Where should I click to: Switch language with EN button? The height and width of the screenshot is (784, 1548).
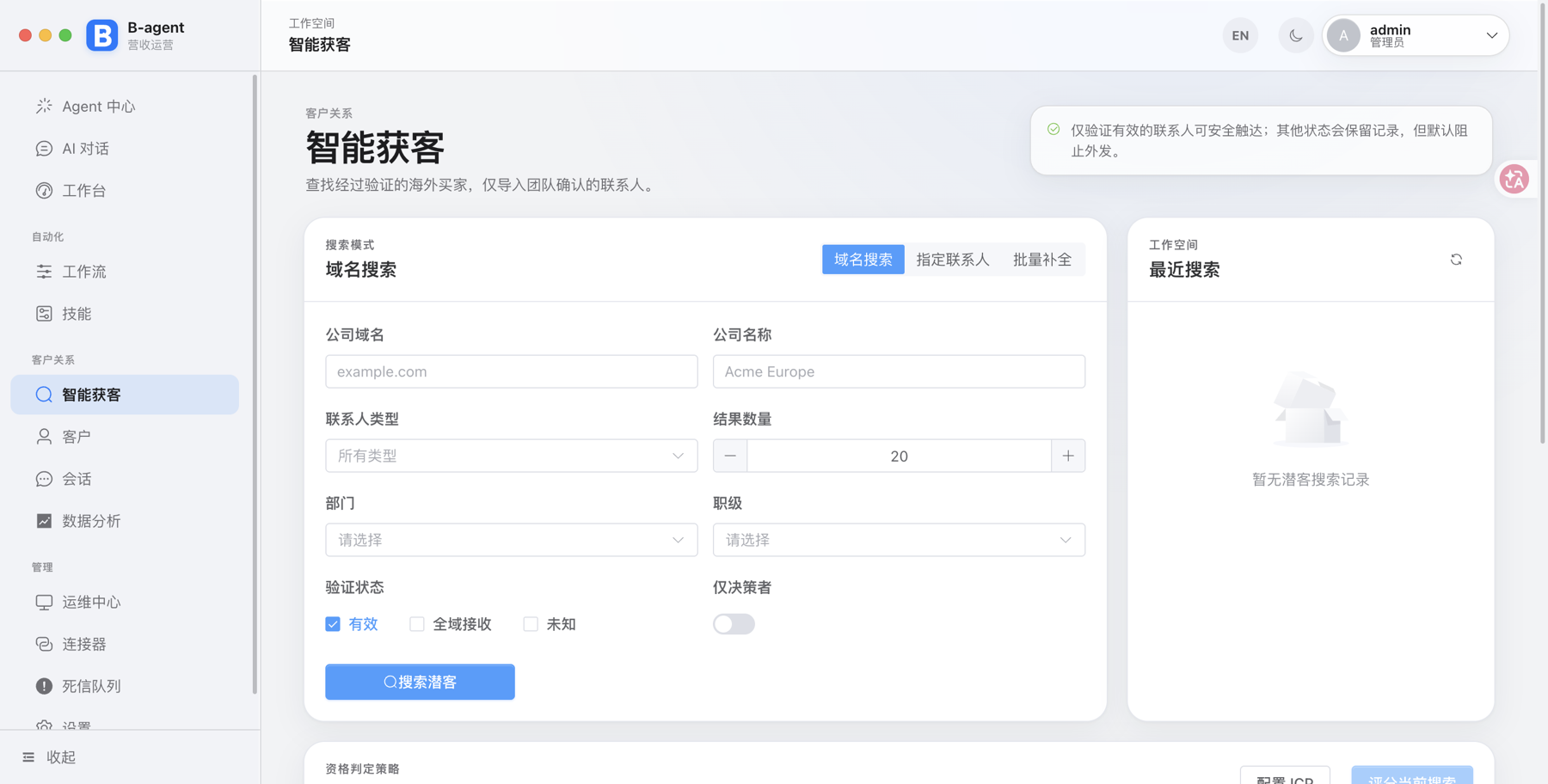(1240, 35)
